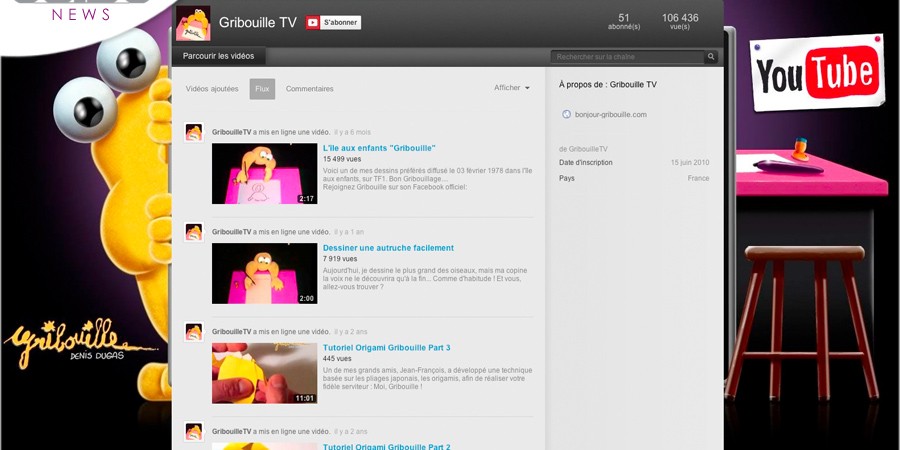Open Tutoriel Origami Gribouille Part 2 title
The width and height of the screenshot is (900, 450).
coord(386,447)
